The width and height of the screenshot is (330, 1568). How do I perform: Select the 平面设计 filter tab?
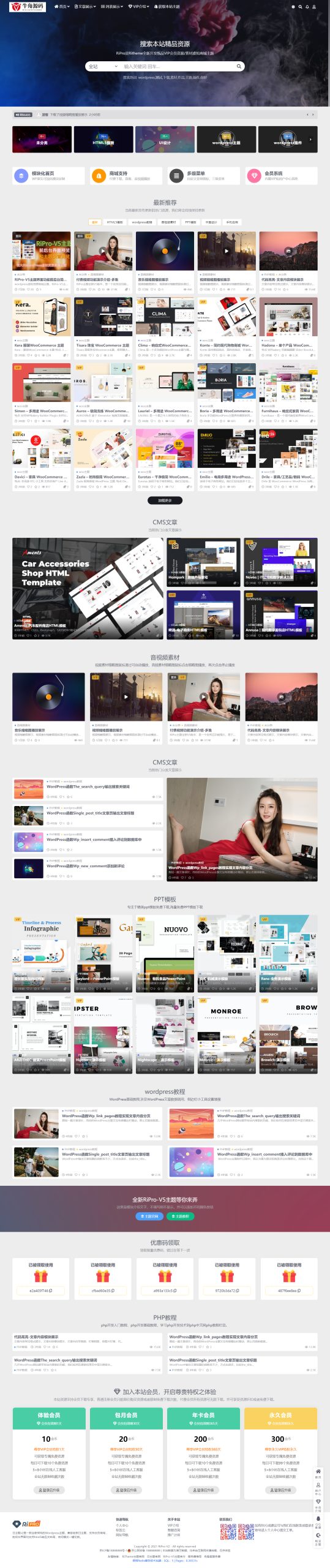tap(211, 222)
